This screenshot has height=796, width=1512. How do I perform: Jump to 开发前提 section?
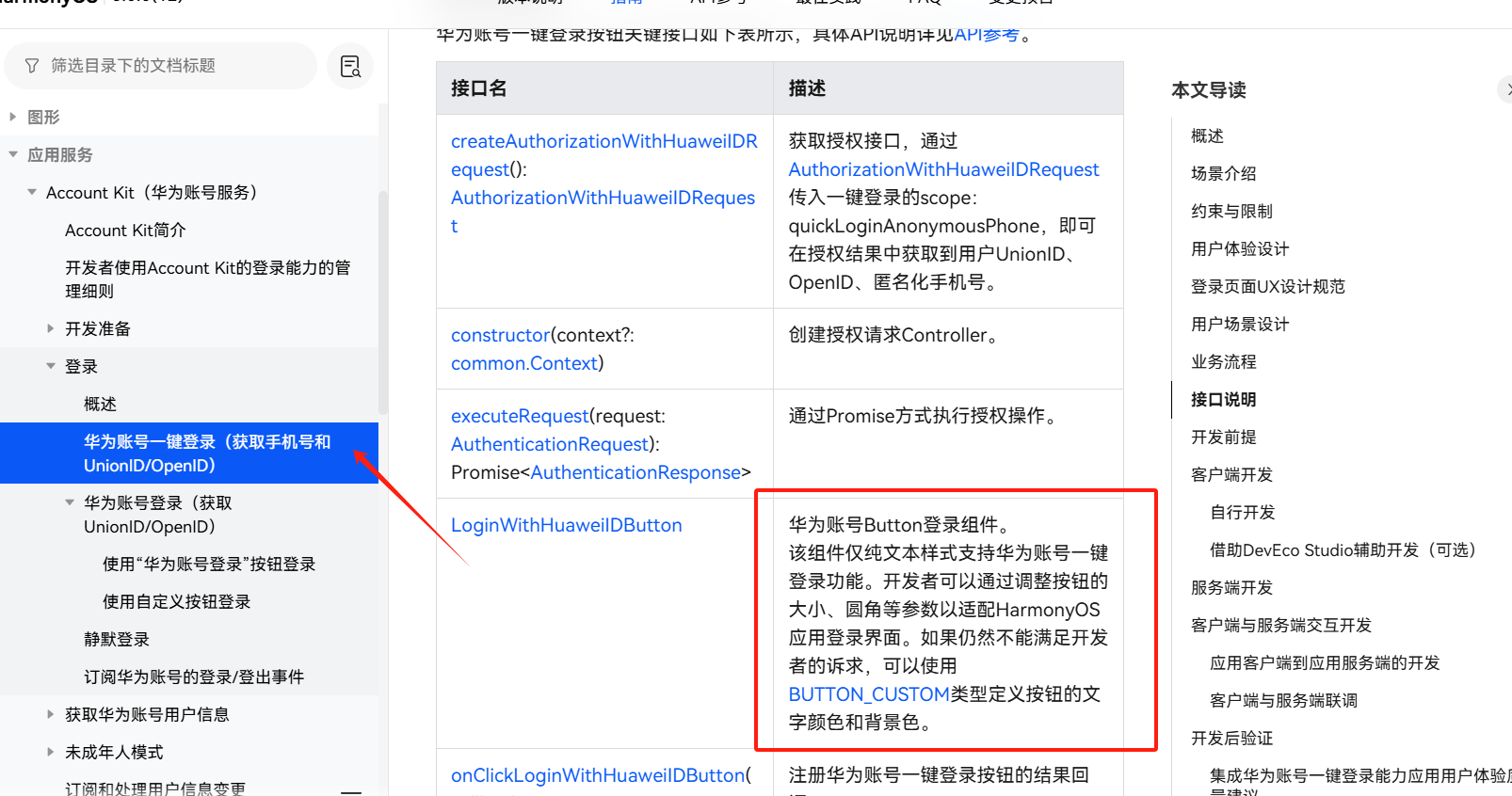pyautogui.click(x=1224, y=437)
